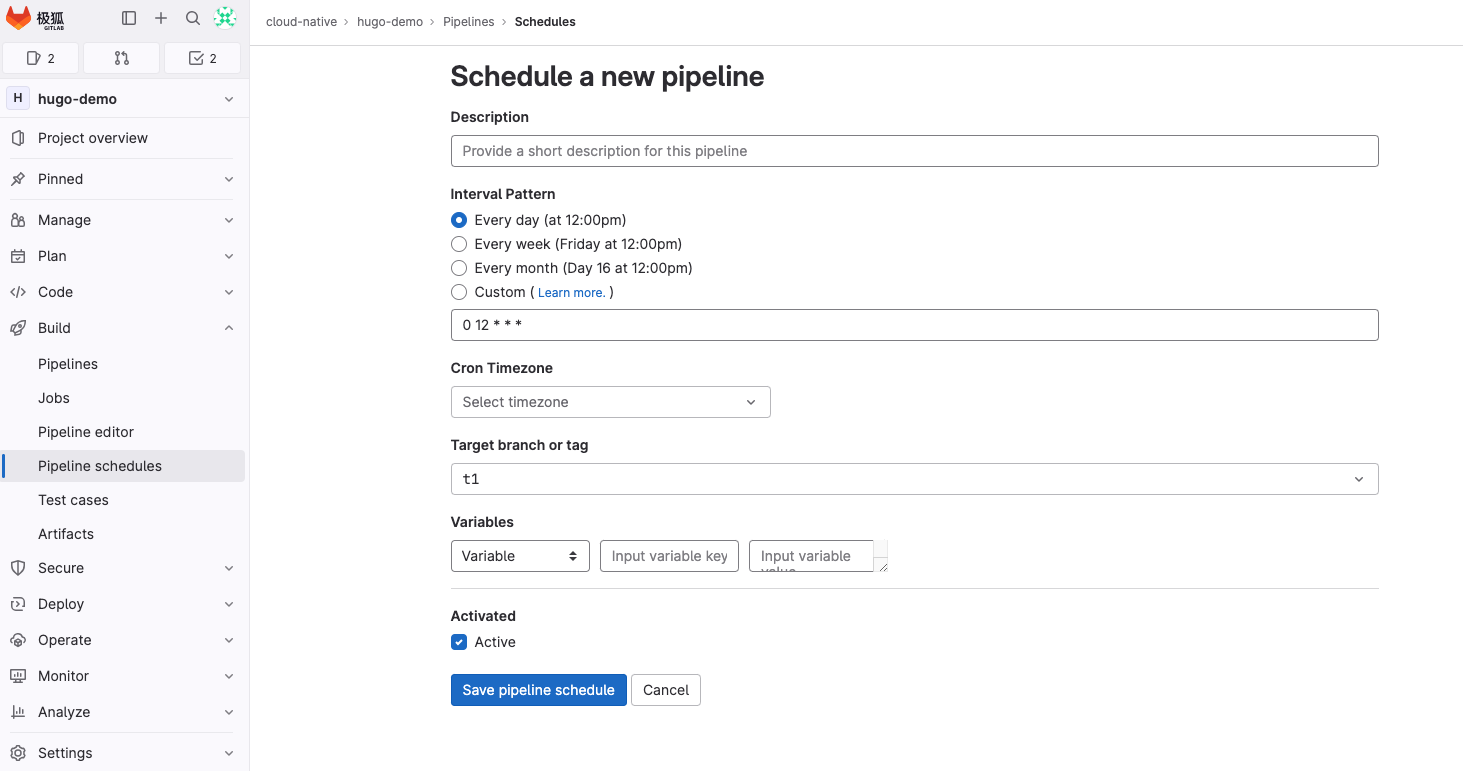Click the GitLab fox logo

tap(19, 18)
